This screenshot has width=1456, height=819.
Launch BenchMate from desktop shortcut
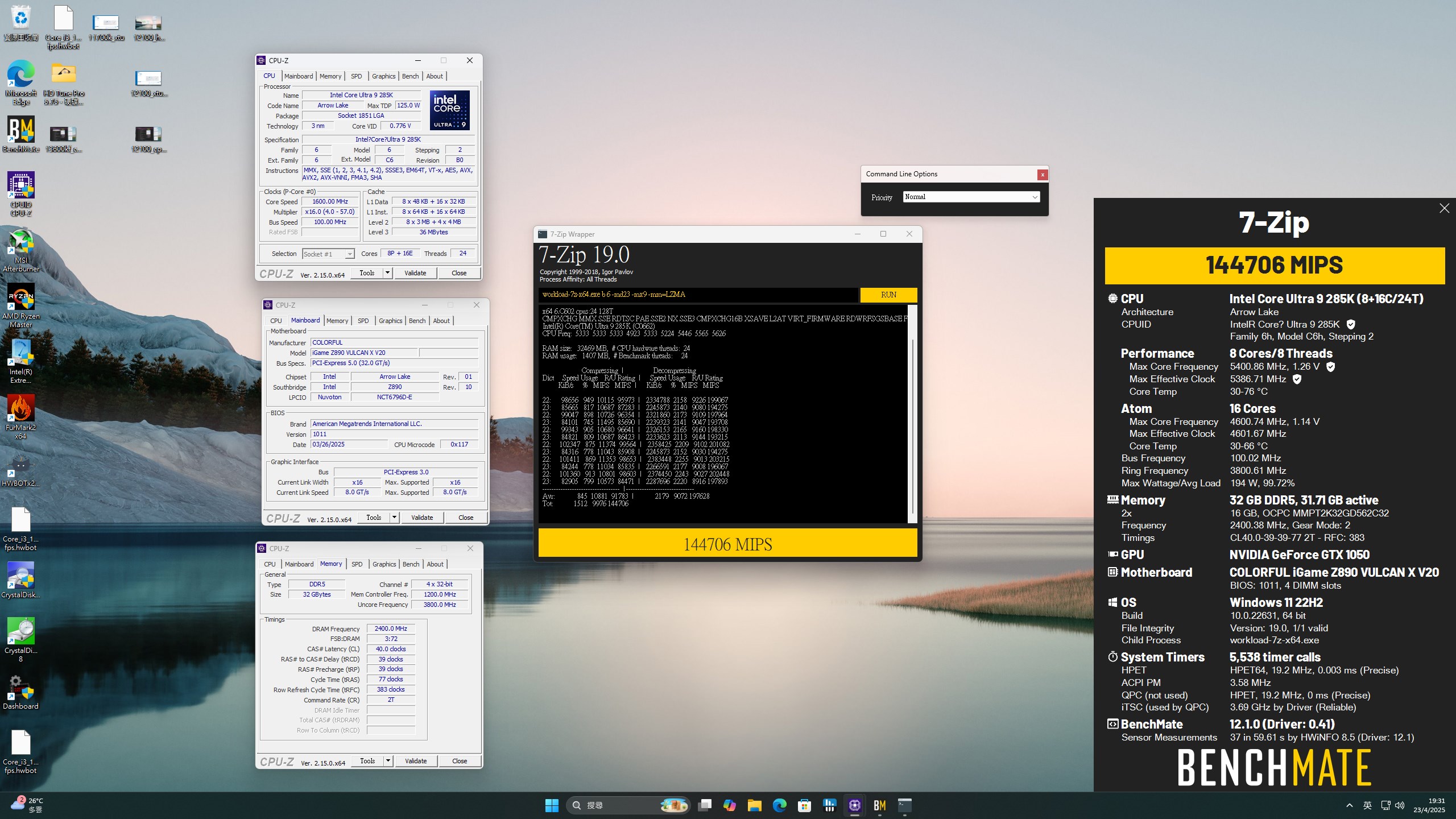21,135
